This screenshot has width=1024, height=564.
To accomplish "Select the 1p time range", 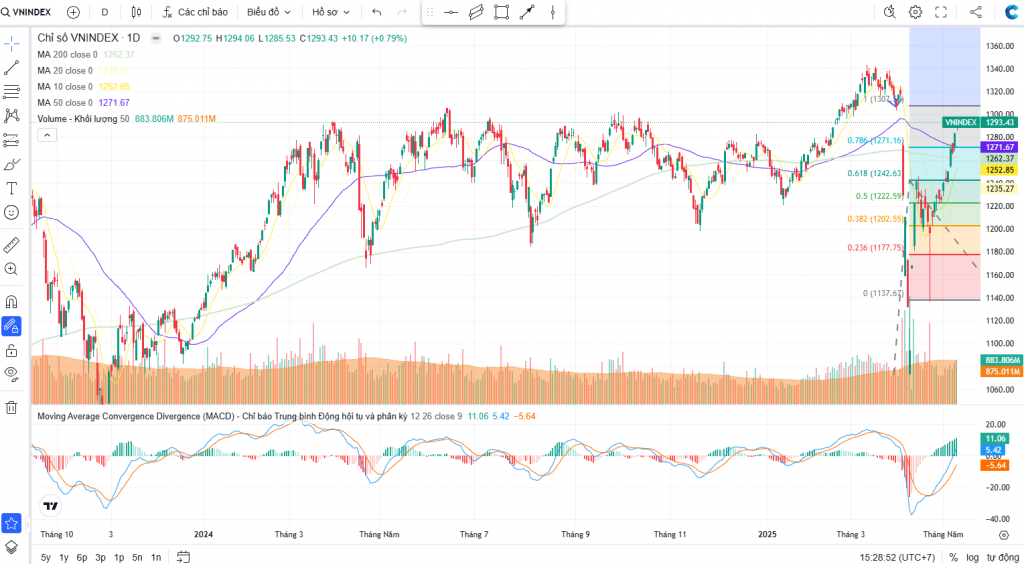I will click(x=119, y=557).
